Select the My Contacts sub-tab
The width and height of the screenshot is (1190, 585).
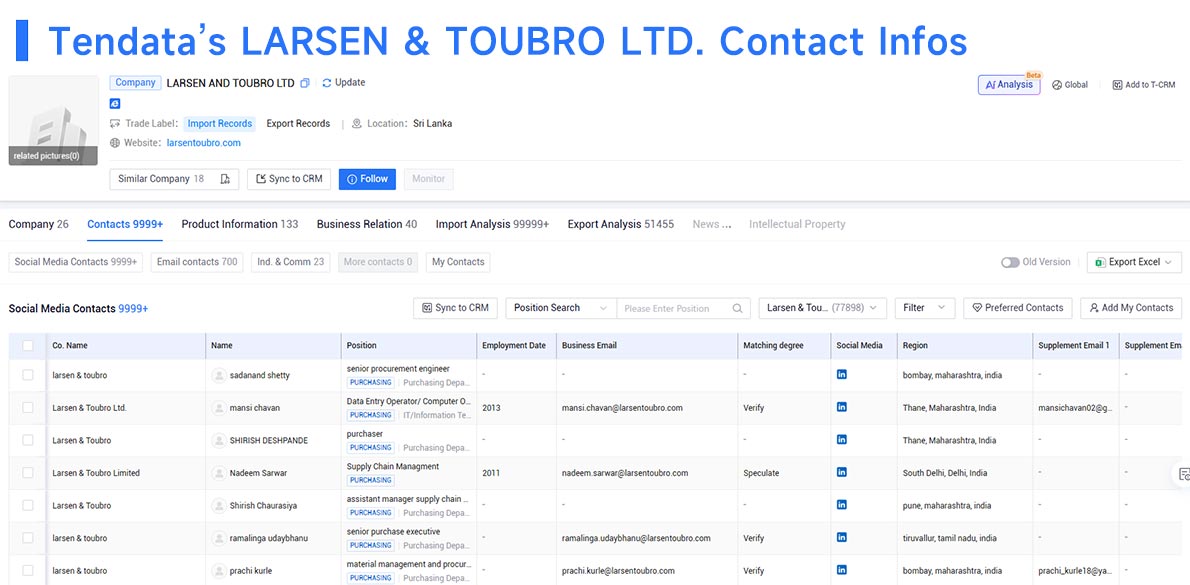tap(458, 262)
